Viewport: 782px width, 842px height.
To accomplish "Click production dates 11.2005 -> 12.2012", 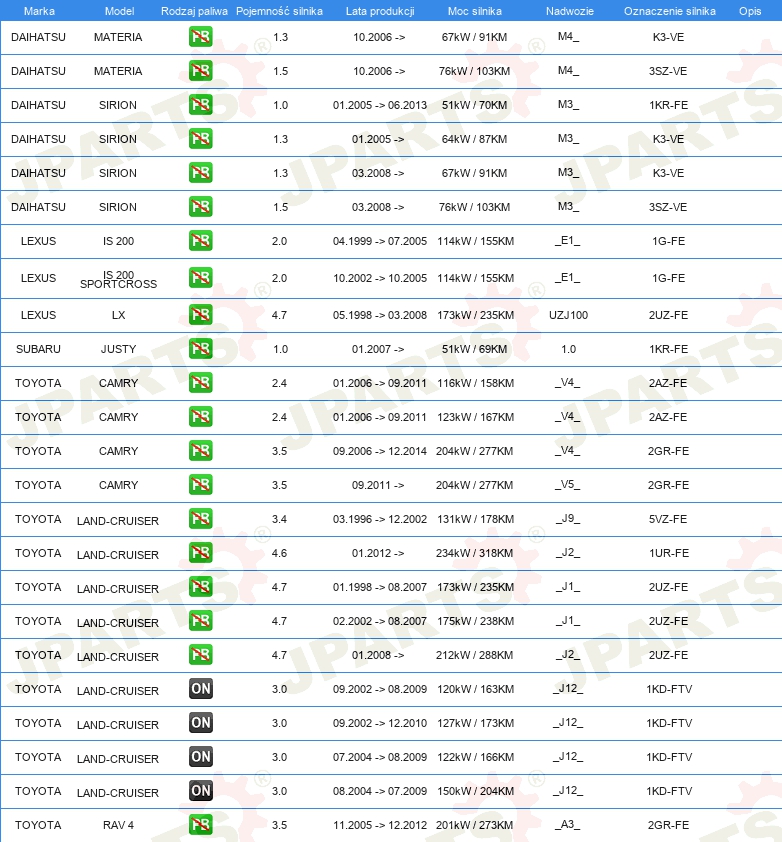I will click(x=380, y=825).
